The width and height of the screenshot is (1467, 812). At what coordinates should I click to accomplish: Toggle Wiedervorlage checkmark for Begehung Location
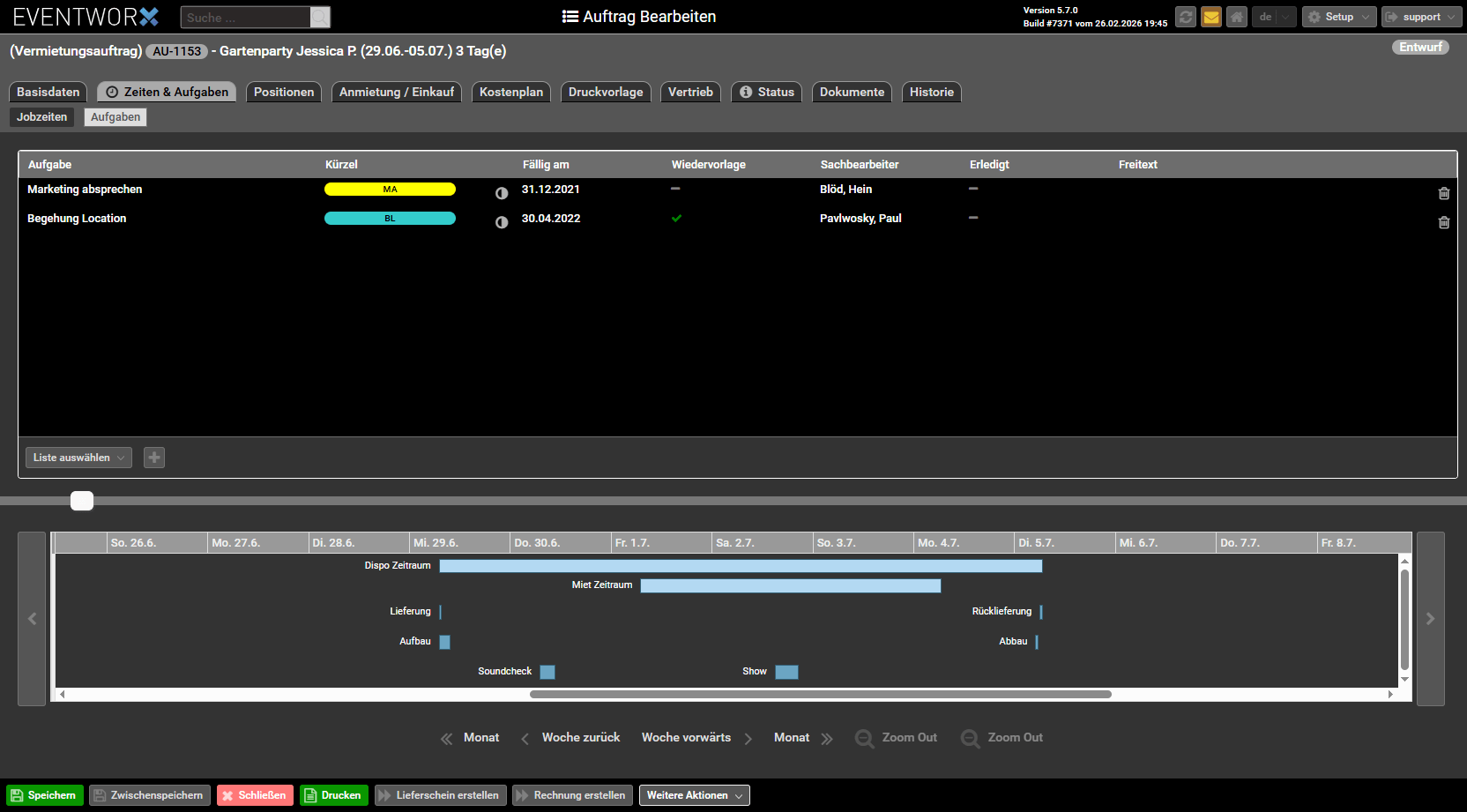[x=676, y=219]
